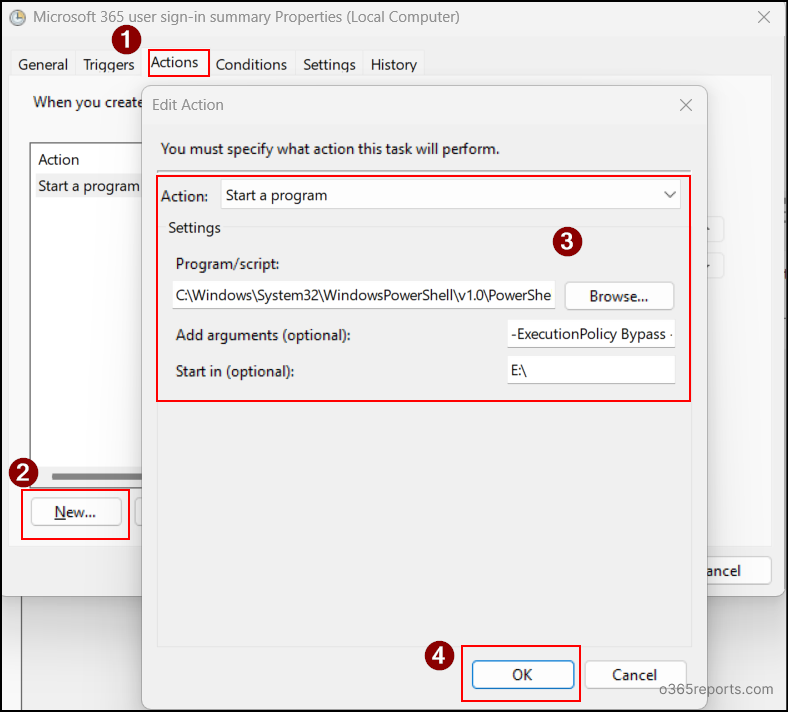Close the Edit Action dialog
788x712 pixels.
point(685,105)
